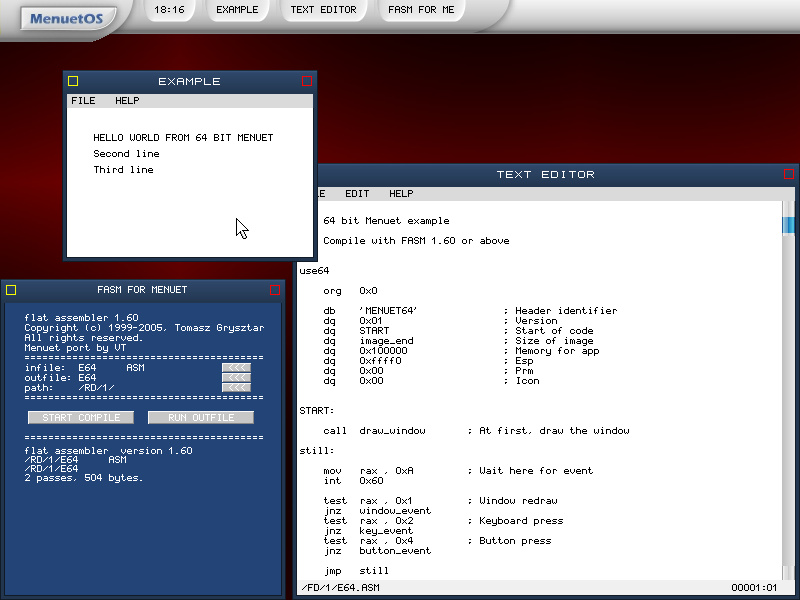Click the "Copyright (c) 1999-2005, Tomasz Grysztar" line
The image size is (800, 600).
[144, 328]
